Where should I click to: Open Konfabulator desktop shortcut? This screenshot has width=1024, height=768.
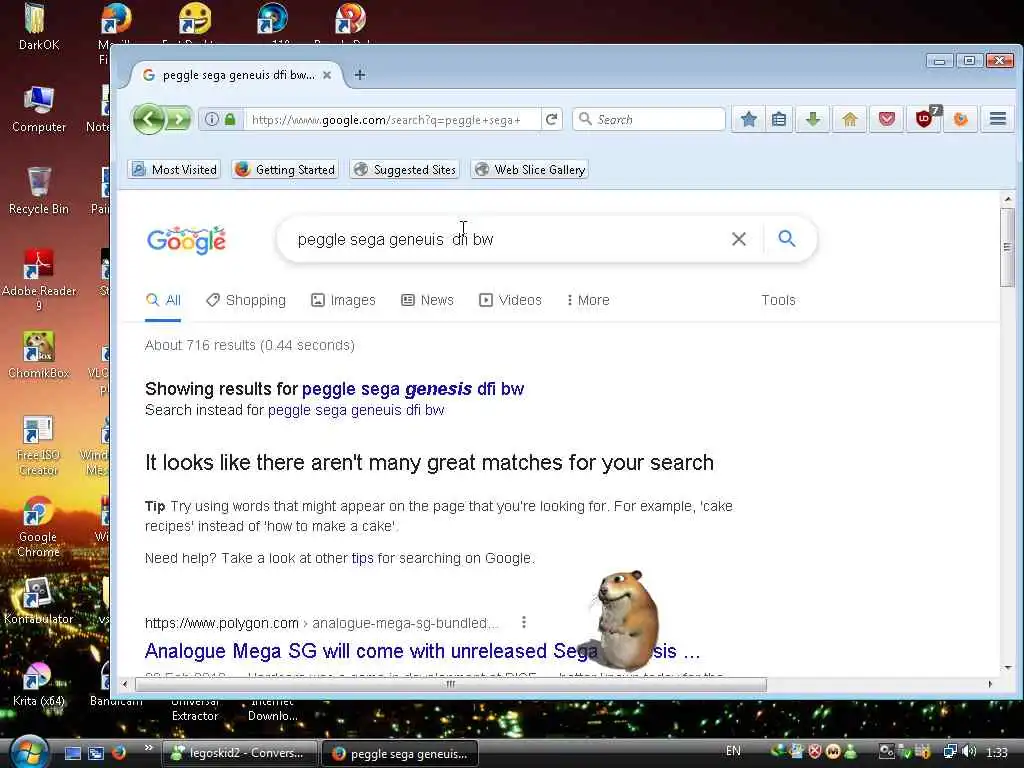point(39,601)
